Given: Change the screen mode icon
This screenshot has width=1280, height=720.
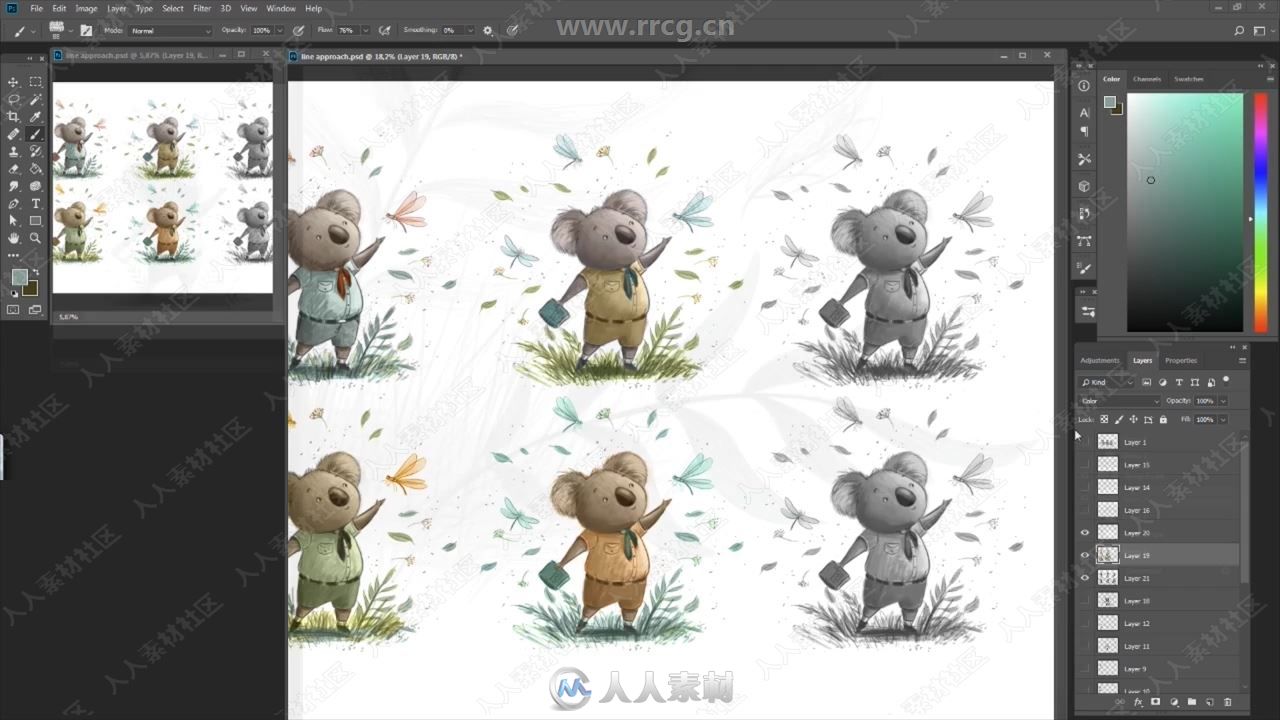Looking at the screenshot, I should click(35, 310).
